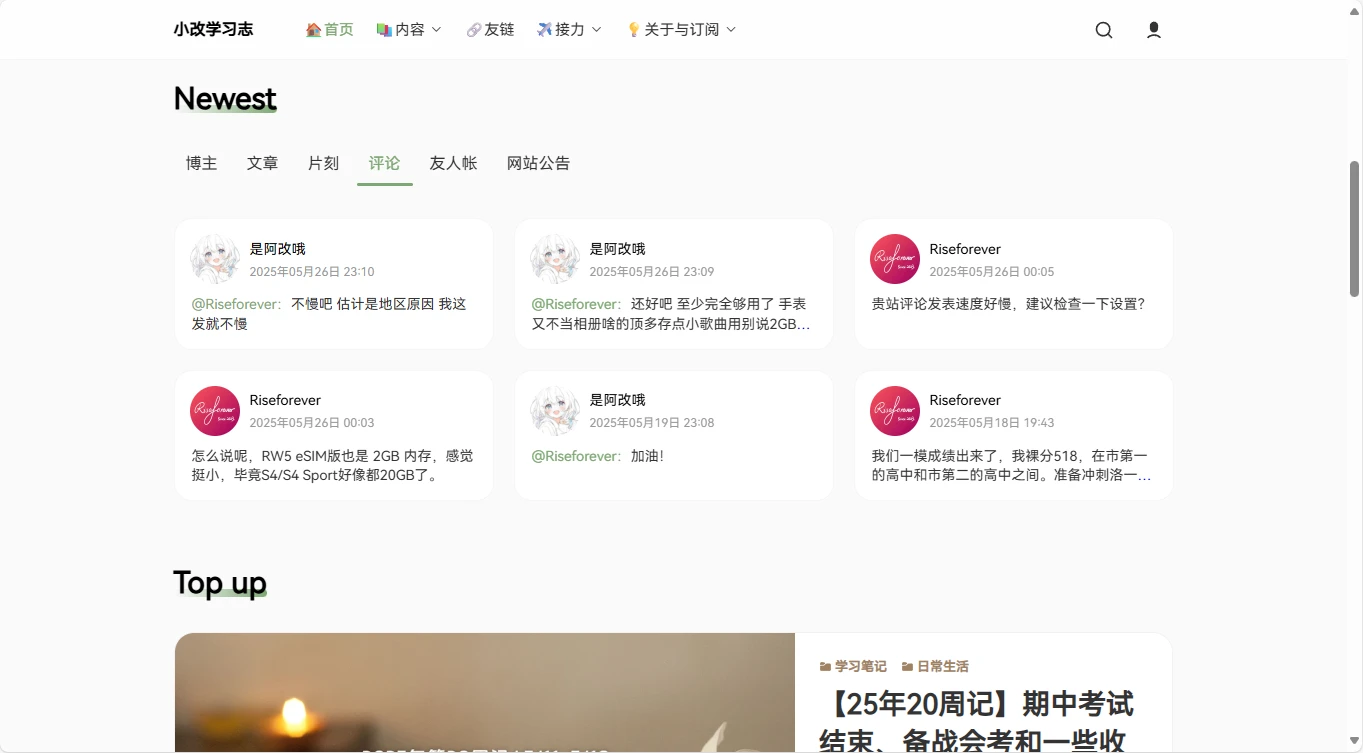Click @Riseforever mention in 23:10 comment
Screen dimensions: 1363x753
237,304
